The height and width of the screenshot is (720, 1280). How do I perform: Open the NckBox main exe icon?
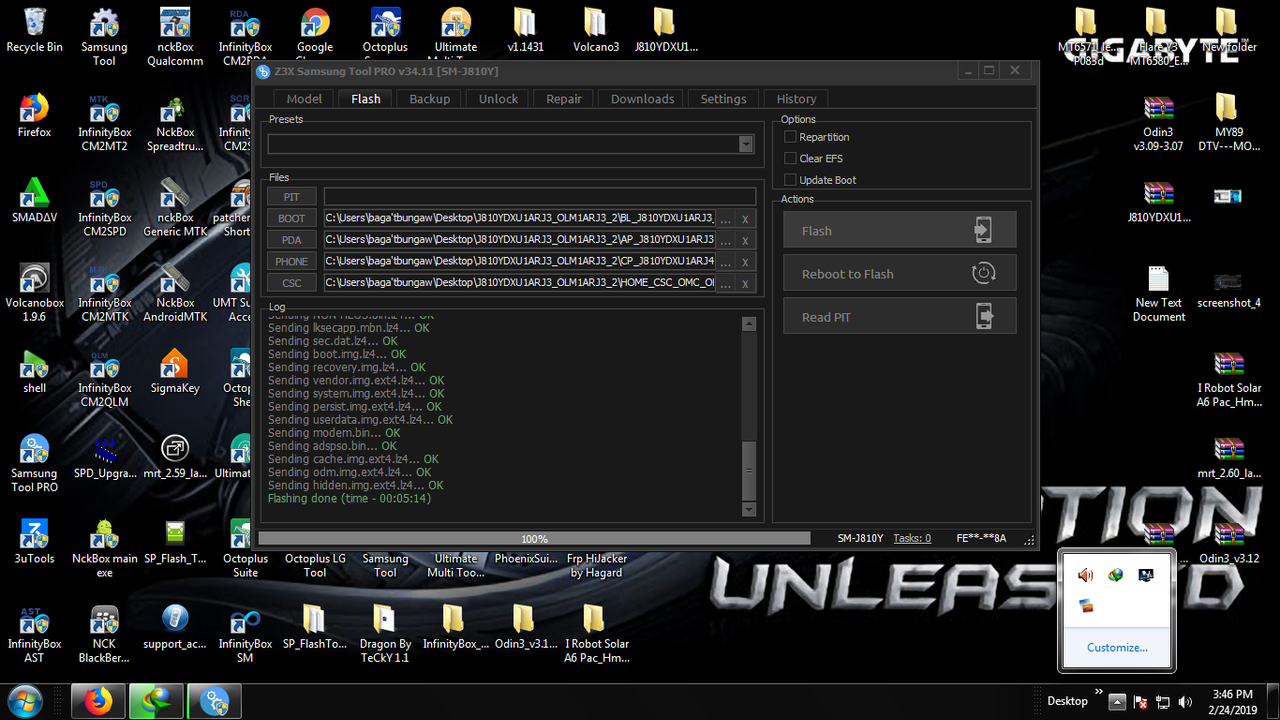click(104, 549)
